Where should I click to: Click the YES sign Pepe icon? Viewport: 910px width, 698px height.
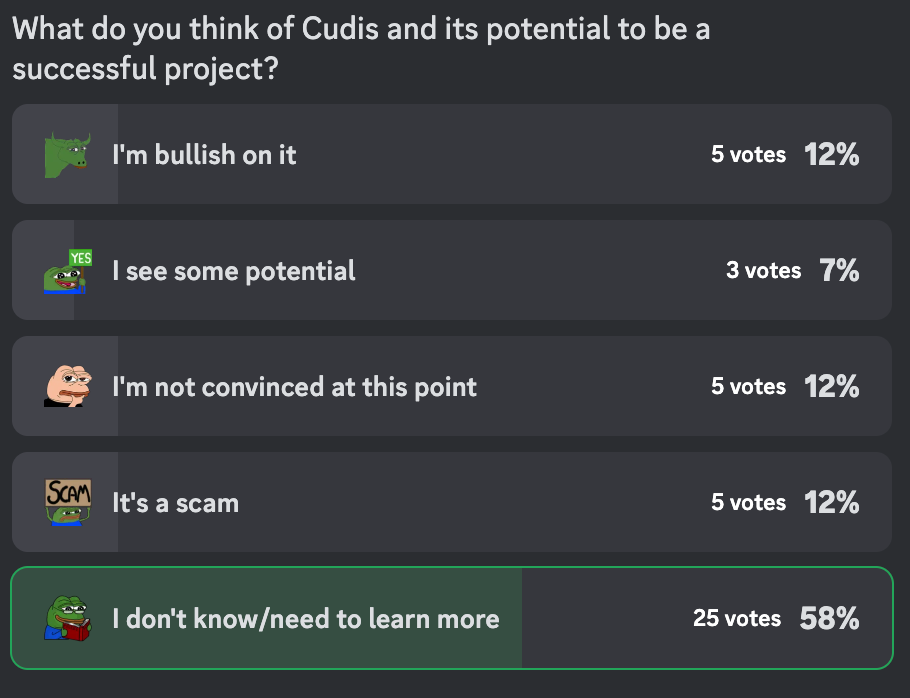(x=67, y=271)
